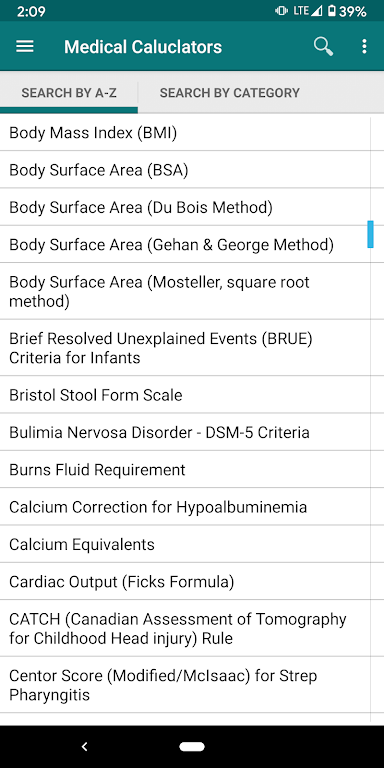Select Burns Fluid Requirement calculator

click(185, 470)
